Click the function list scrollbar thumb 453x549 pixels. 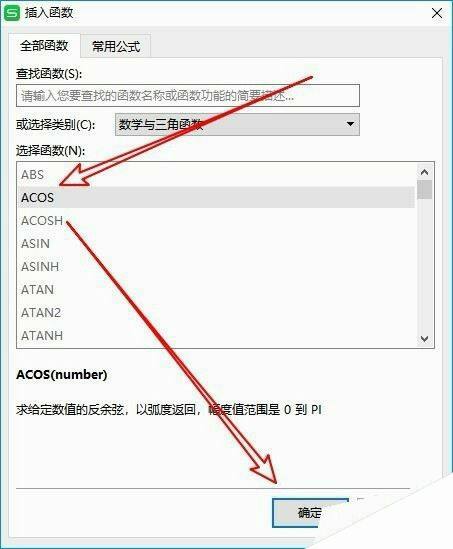click(x=424, y=189)
